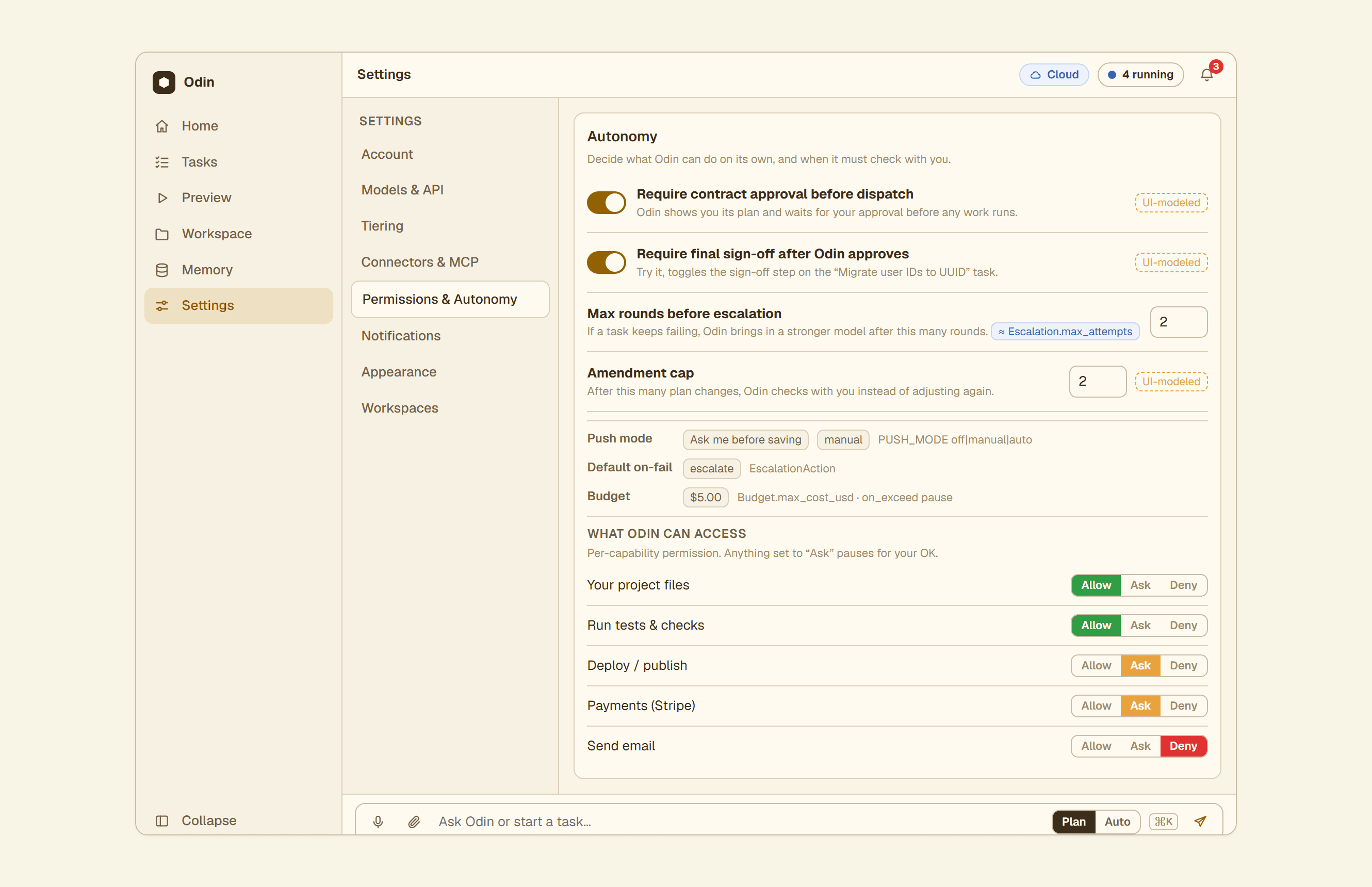1372x887 pixels.
Task: Click the notifications bell icon
Action: coord(1207,75)
